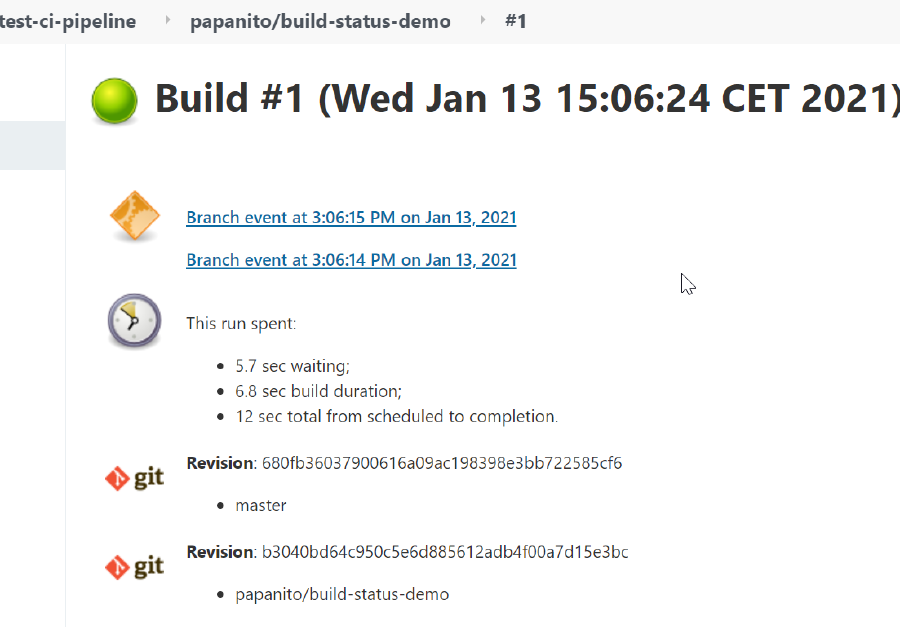Click the green build success status ball
Screen dimensions: 900x627
coord(114,101)
